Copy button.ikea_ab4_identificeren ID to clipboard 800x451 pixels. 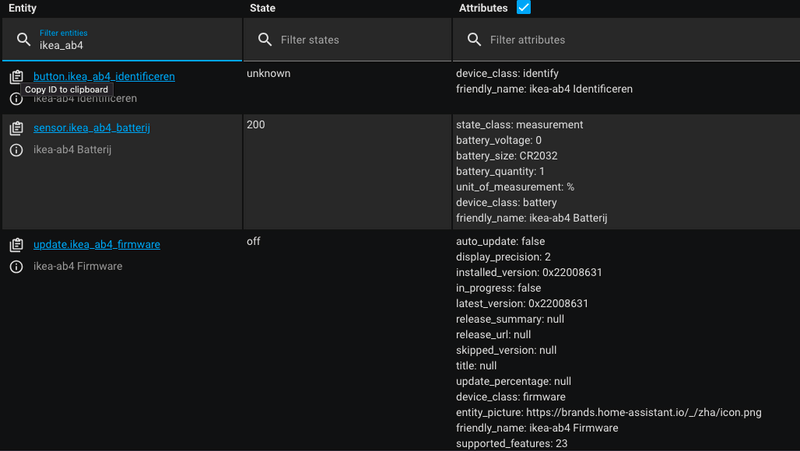pos(16,77)
